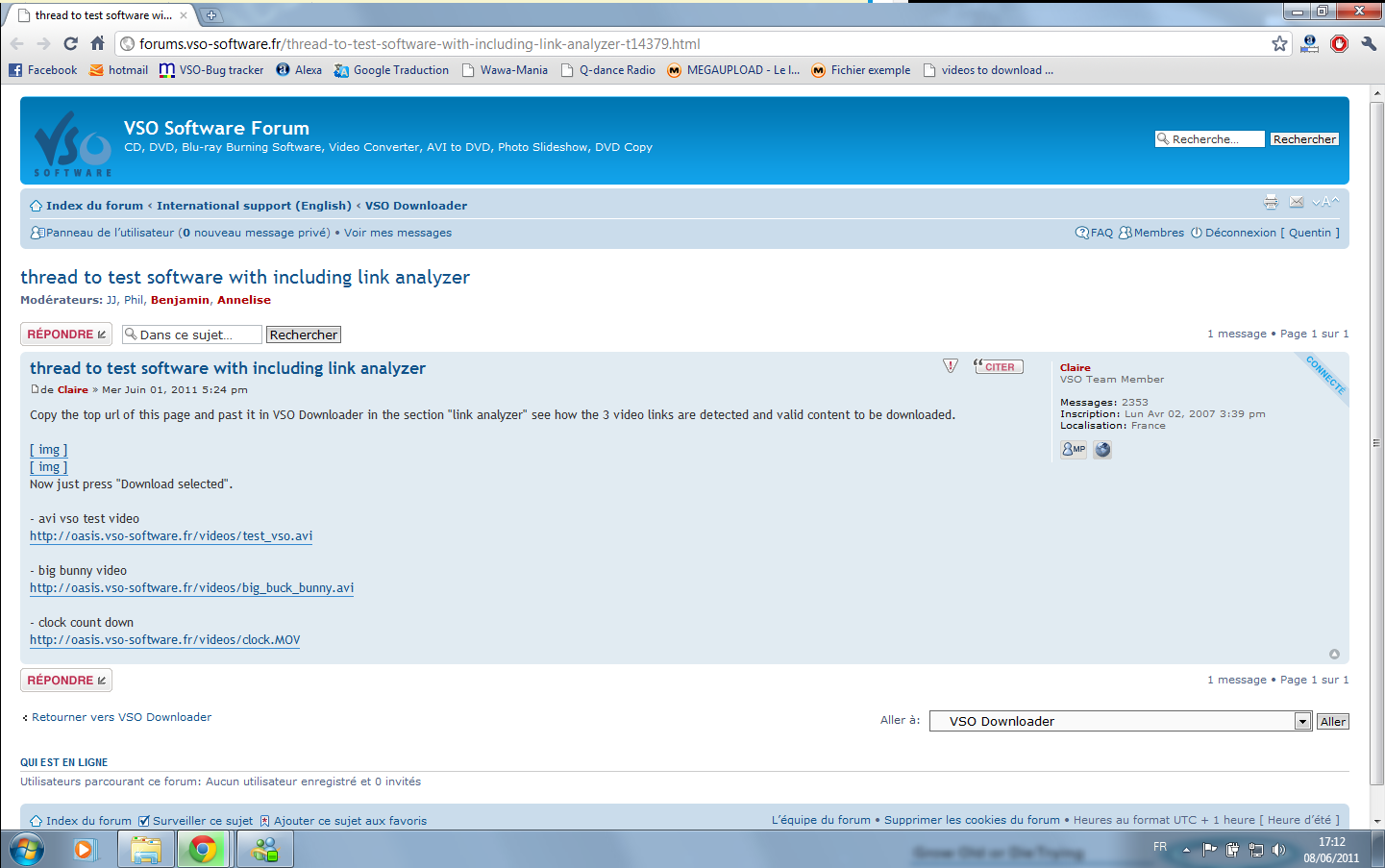The width and height of the screenshot is (1385, 868).
Task: Bookmark this page with the star icon
Action: tap(1279, 43)
